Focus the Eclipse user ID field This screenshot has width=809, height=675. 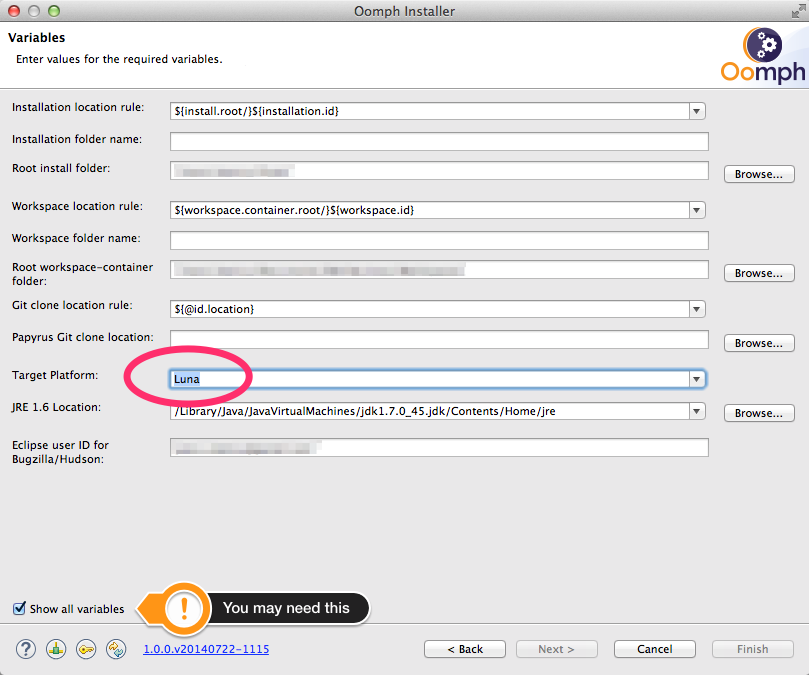439,447
